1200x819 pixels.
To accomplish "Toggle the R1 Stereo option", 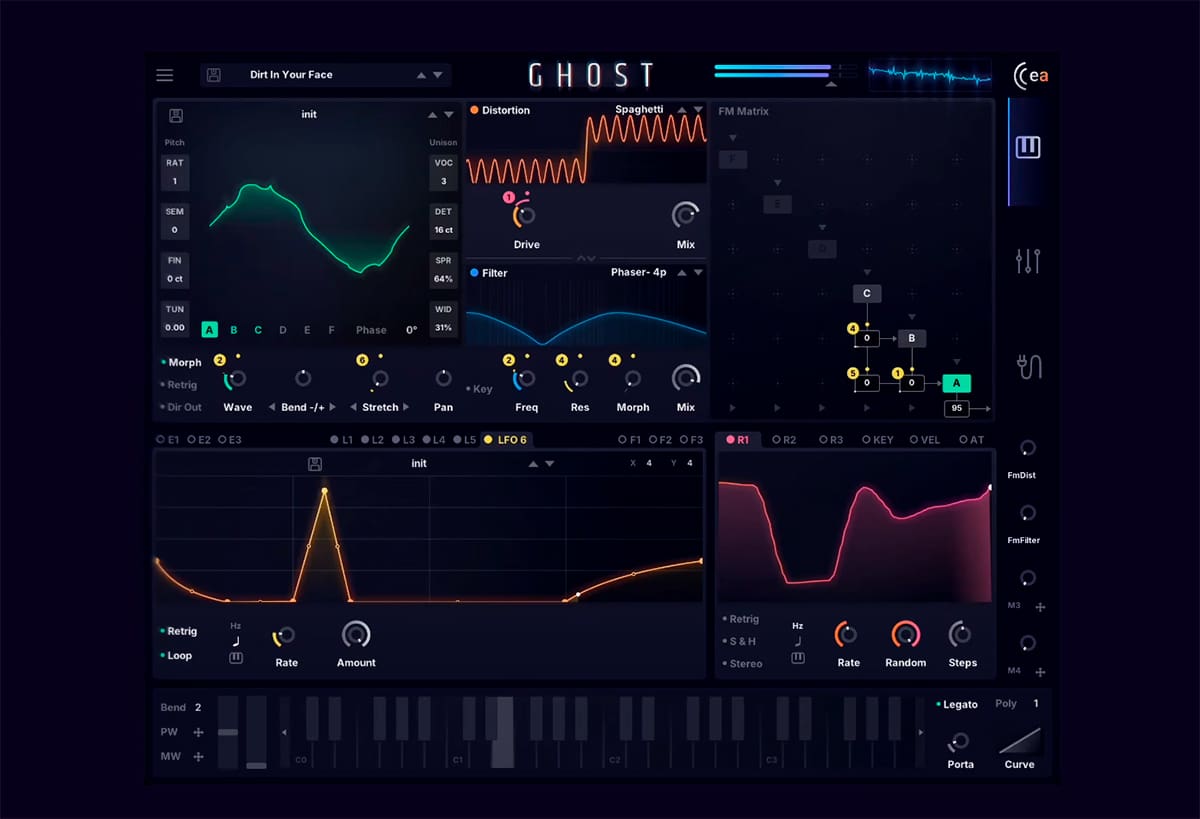I will pos(742,664).
